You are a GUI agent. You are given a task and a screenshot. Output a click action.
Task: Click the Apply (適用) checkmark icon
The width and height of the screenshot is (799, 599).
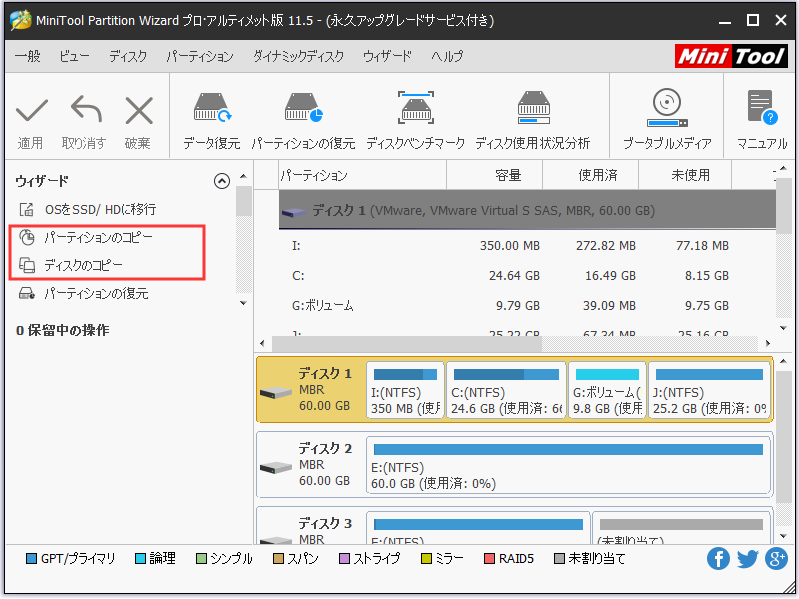pos(32,111)
